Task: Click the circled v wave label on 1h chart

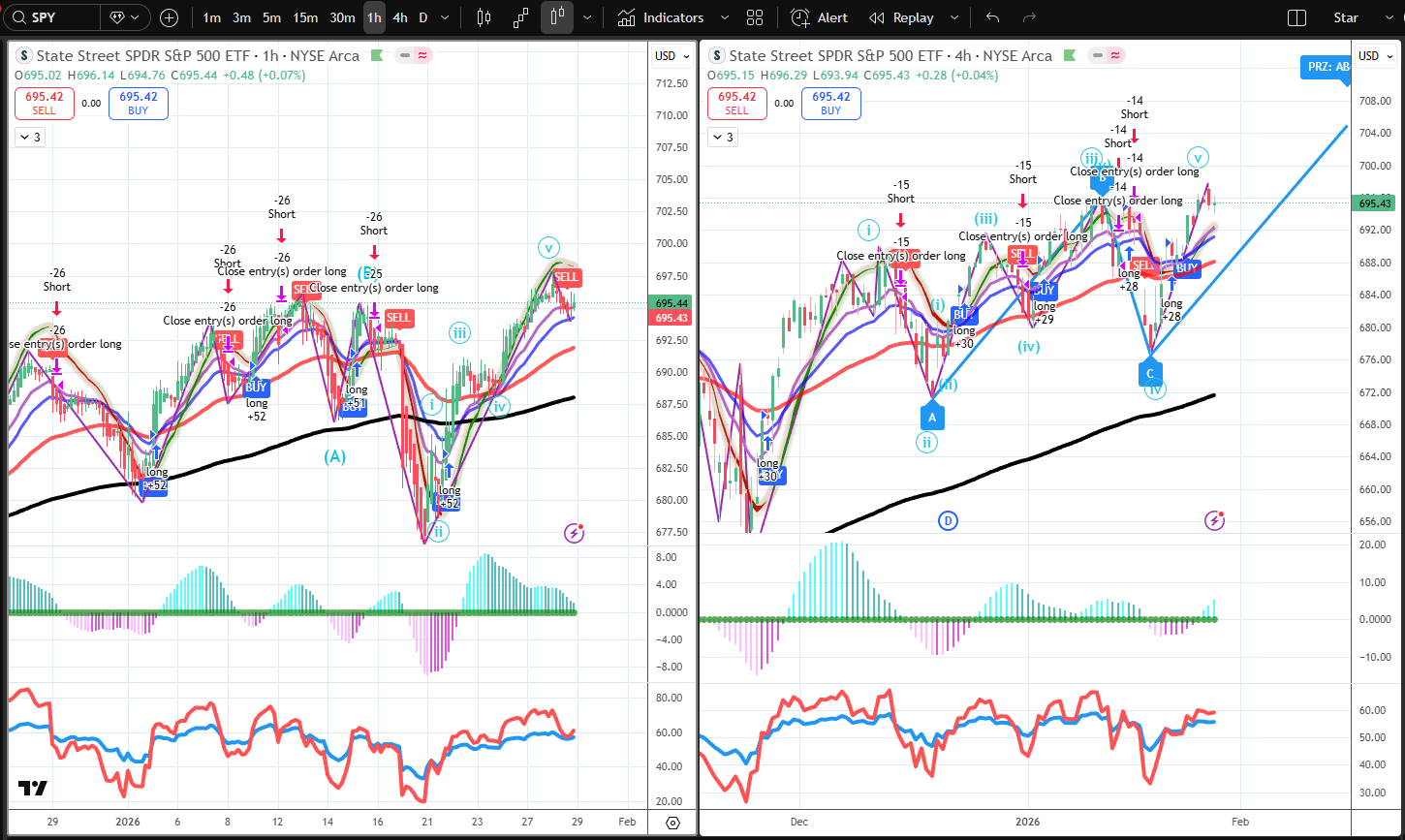Action: [551, 247]
